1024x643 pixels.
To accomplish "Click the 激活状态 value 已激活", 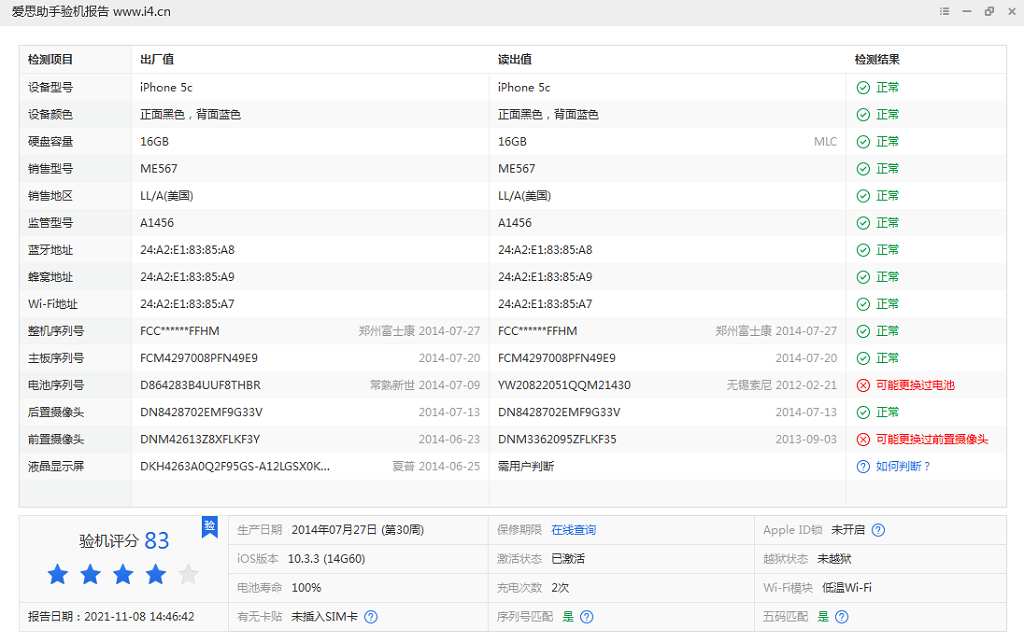I will pyautogui.click(x=568, y=559).
